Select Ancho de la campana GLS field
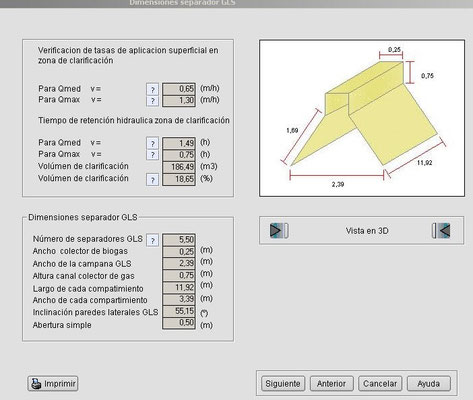 (x=179, y=263)
